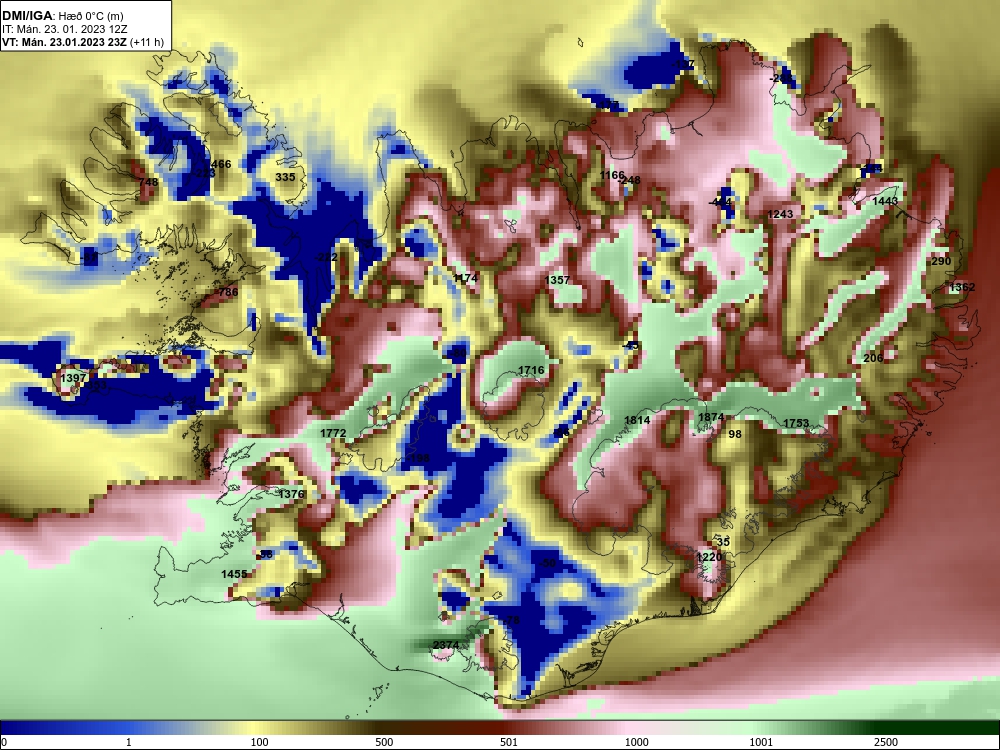Click the map value label '1397'

coord(73,378)
